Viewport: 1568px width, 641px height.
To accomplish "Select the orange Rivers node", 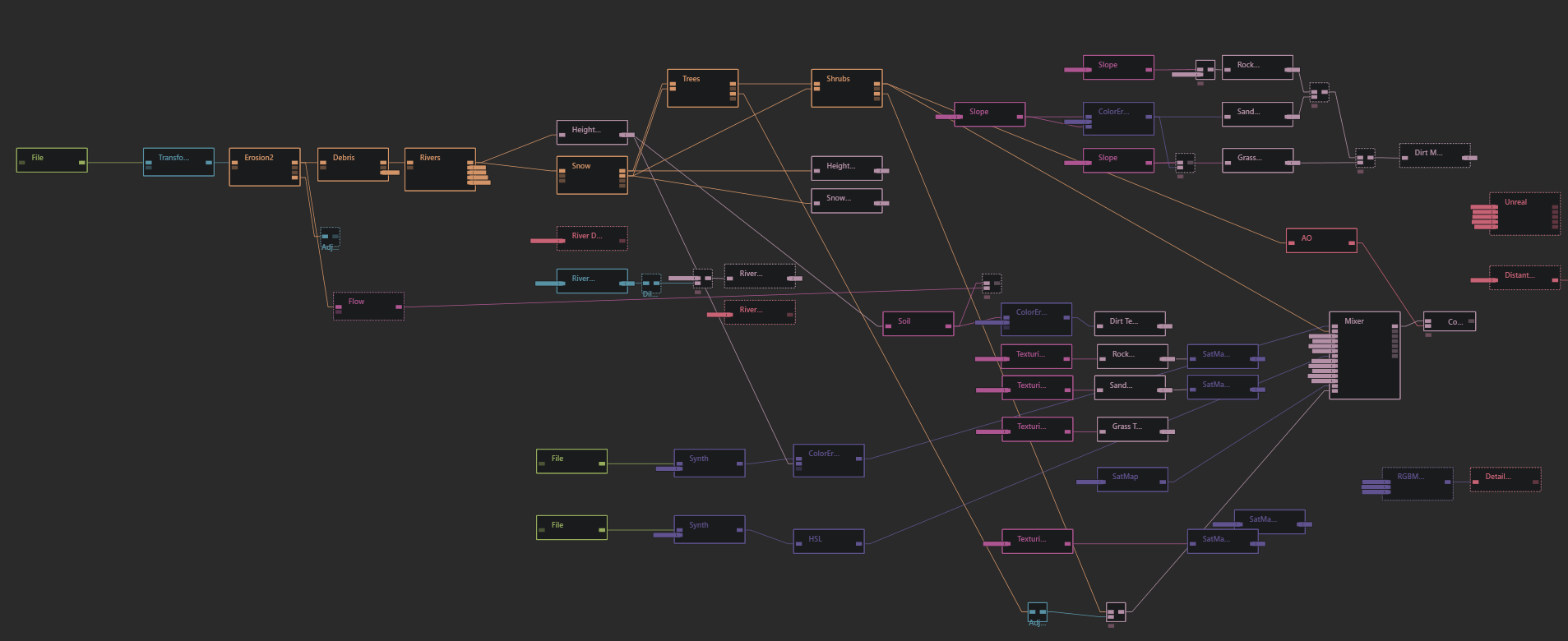I will (439, 169).
